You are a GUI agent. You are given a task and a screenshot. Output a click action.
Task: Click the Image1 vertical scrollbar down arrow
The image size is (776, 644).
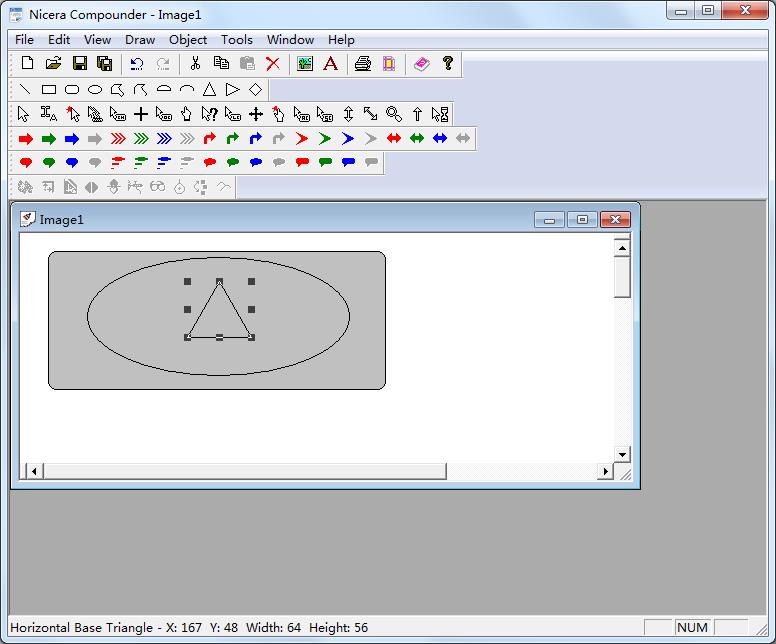[622, 454]
